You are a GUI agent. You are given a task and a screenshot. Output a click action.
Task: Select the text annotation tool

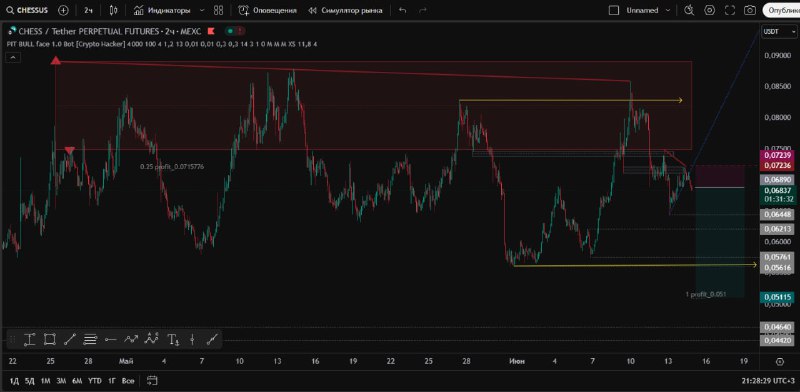[x=173, y=339]
